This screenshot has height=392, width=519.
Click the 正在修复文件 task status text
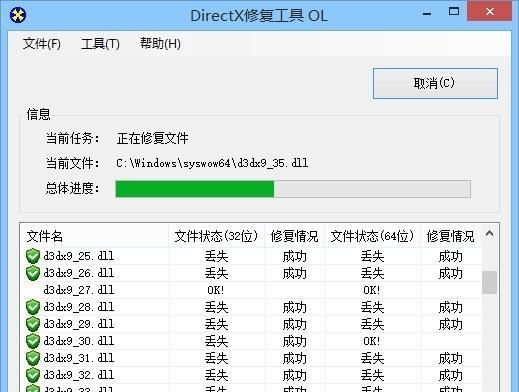(x=153, y=138)
